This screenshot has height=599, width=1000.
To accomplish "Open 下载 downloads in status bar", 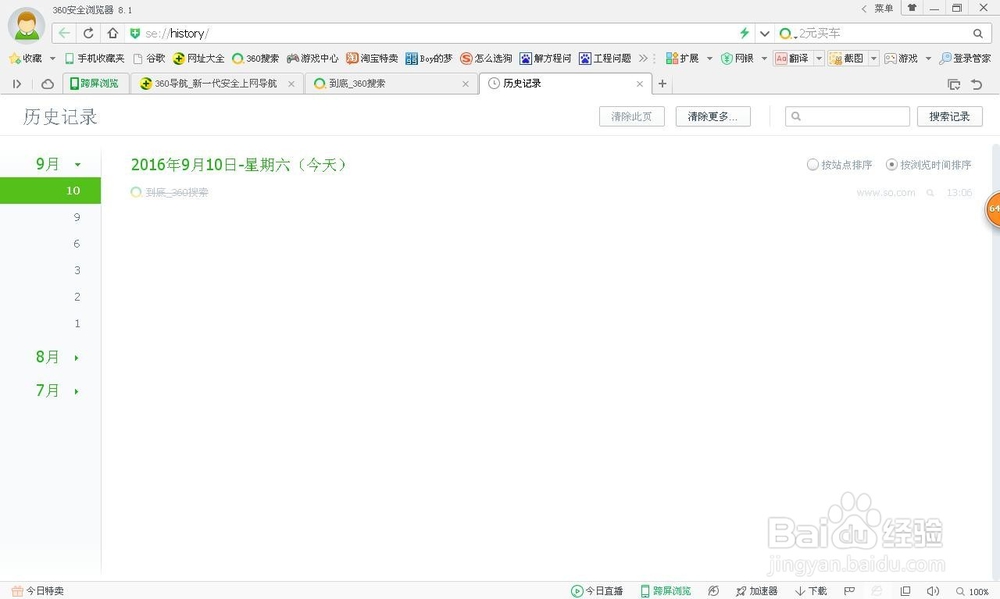I will [x=811, y=591].
